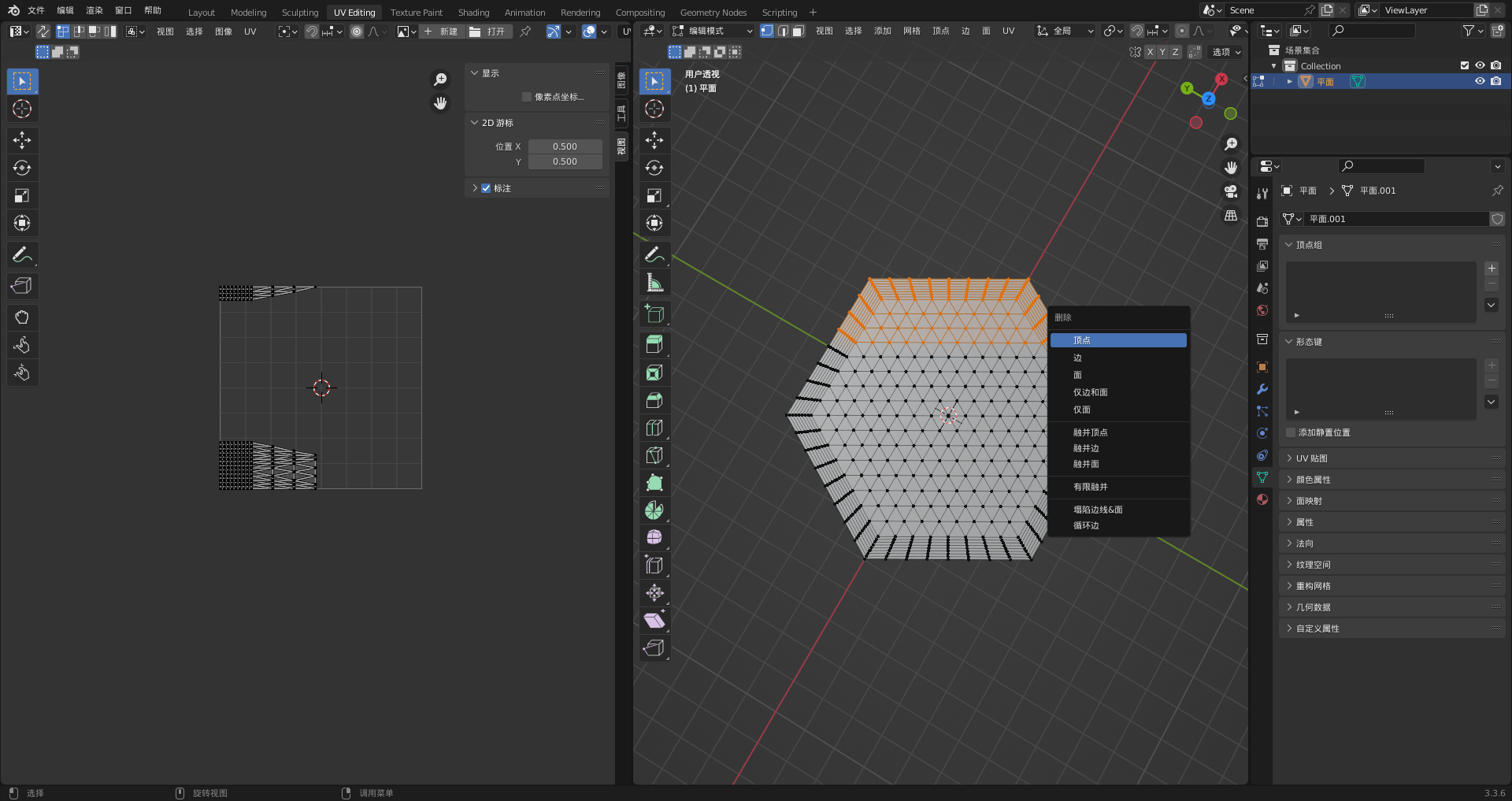Select the Scale tool in 3D viewport
1512x801 pixels.
pos(654,195)
